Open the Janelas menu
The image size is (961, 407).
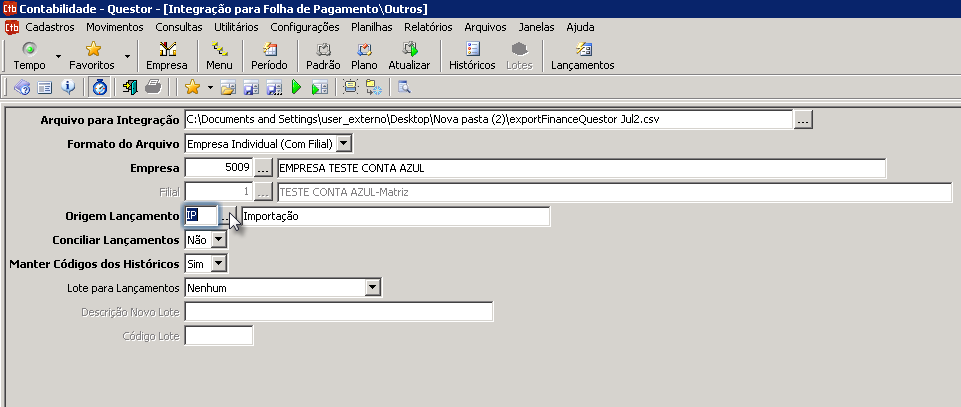(x=536, y=27)
